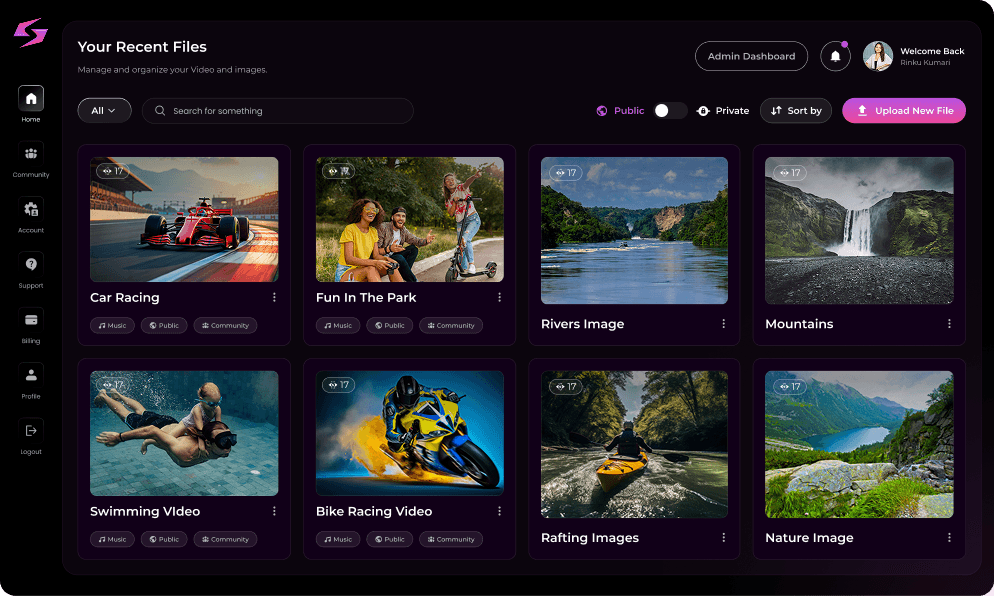Open the Rafting Images thumbnail
The image size is (994, 596).
634,445
